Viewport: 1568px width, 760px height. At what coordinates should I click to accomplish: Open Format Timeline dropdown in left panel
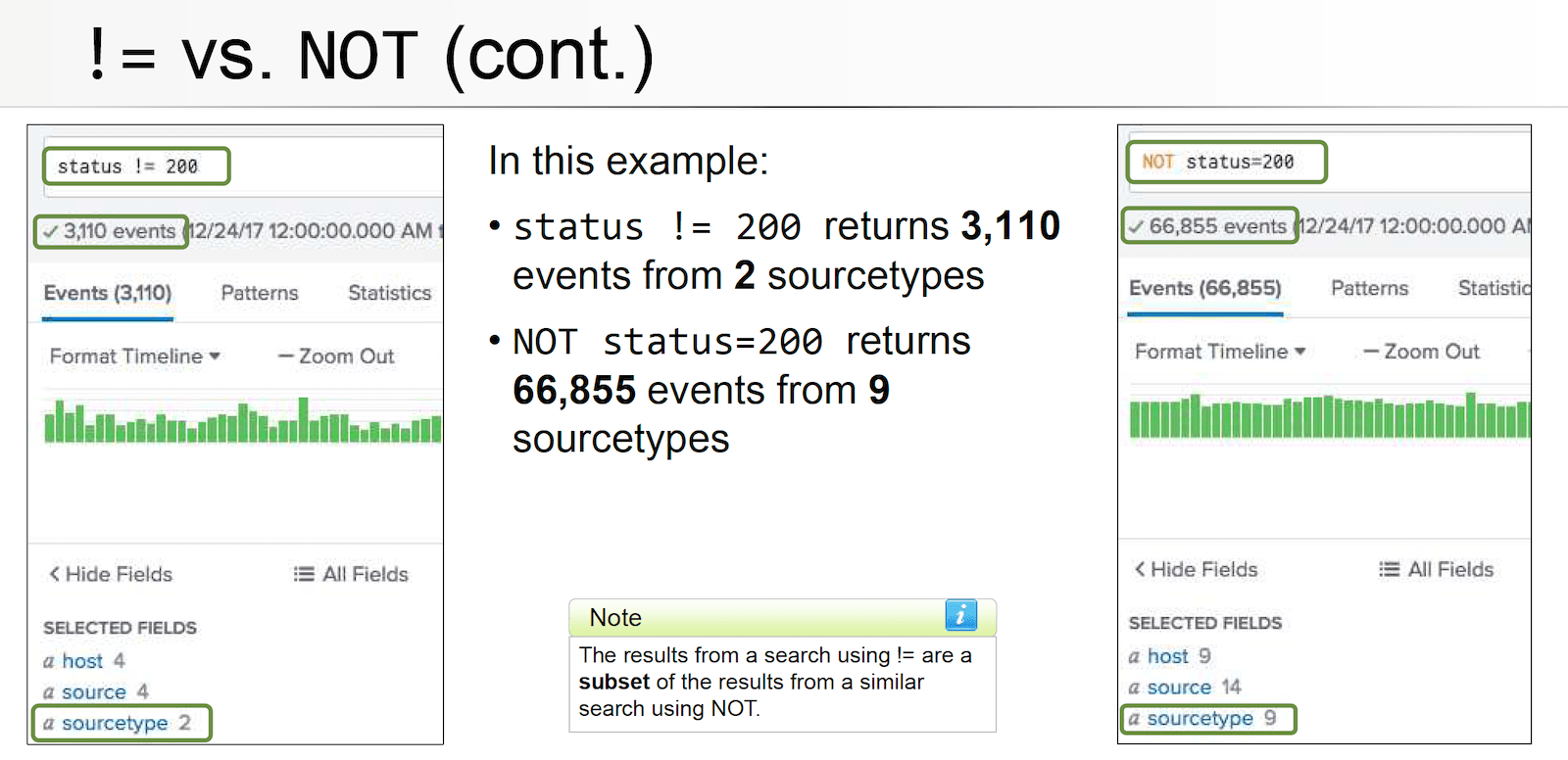[134, 356]
